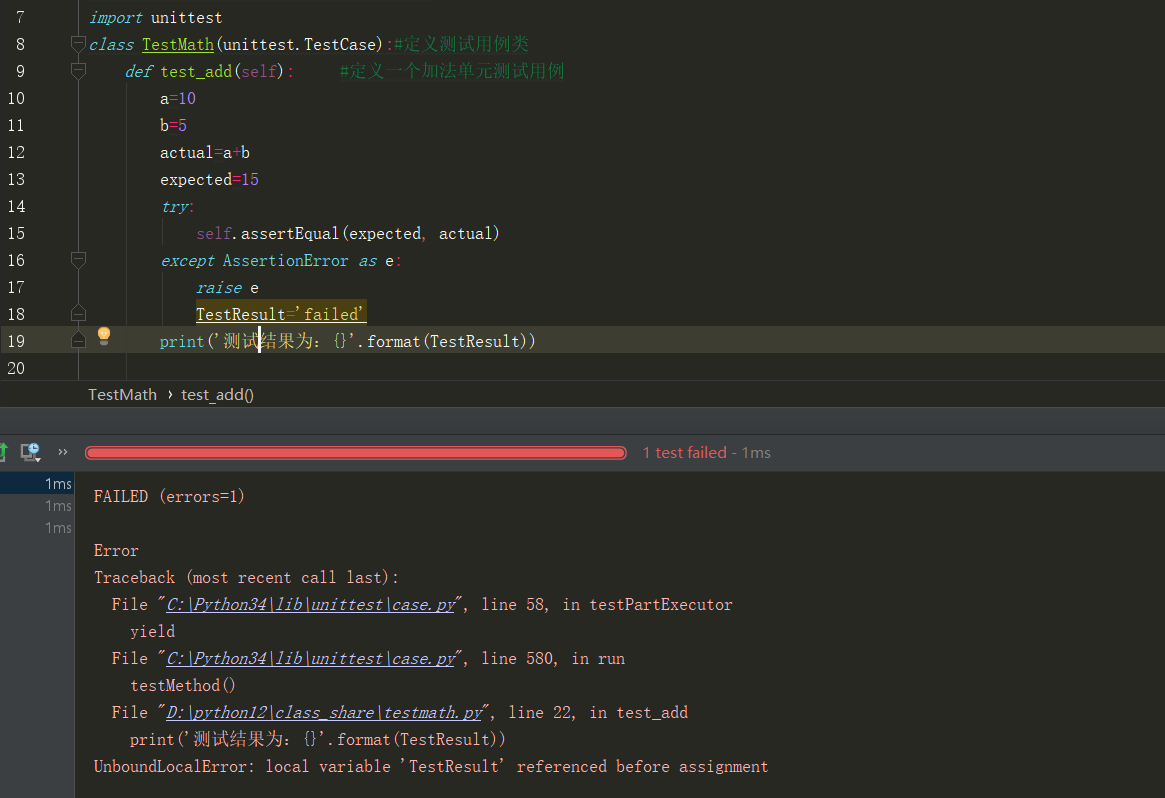Screen dimensions: 1165x798
Task: Select TestMath in the breadcrumb bar
Action: click(x=122, y=394)
